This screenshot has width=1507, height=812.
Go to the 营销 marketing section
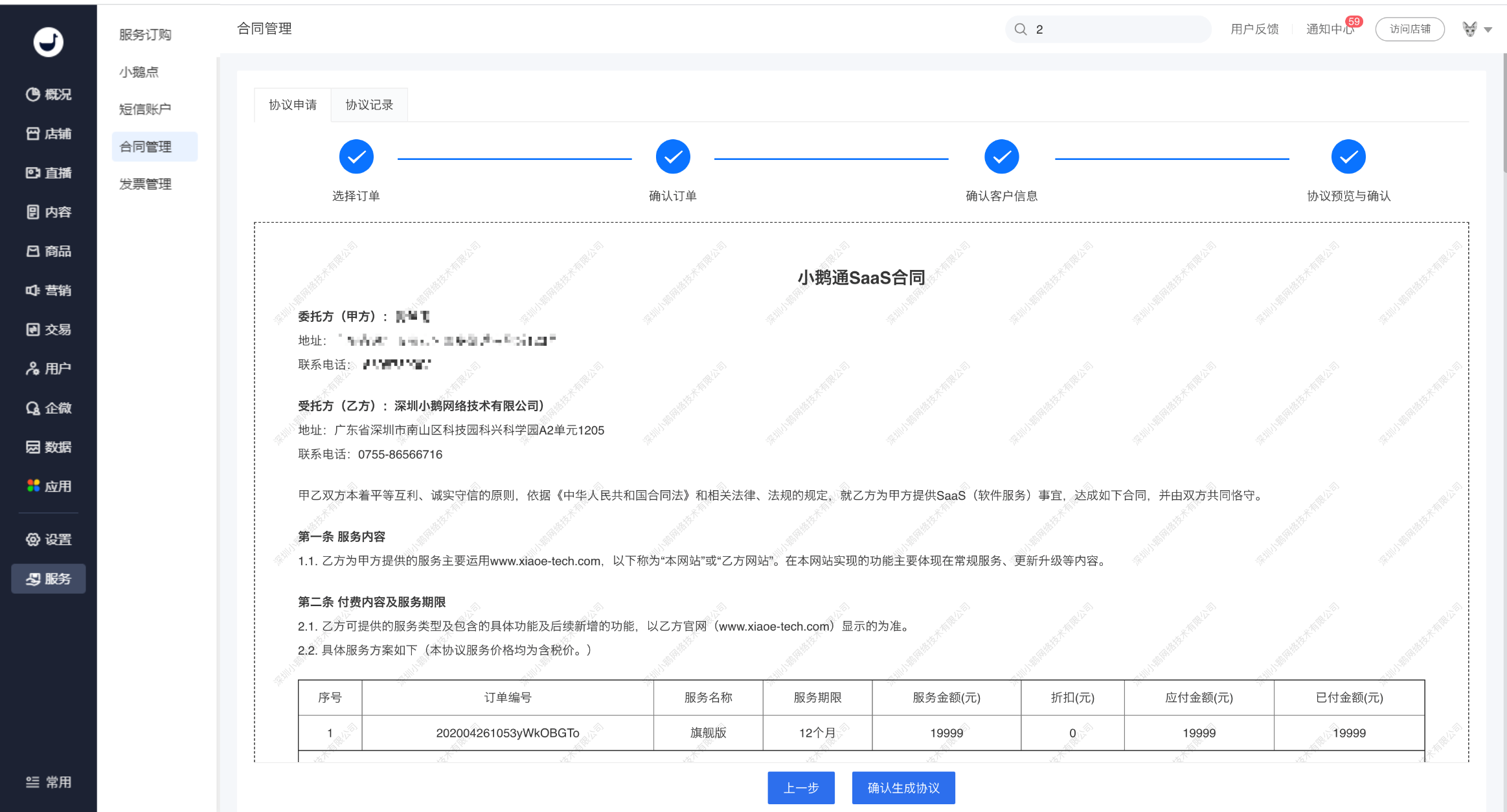(x=49, y=291)
